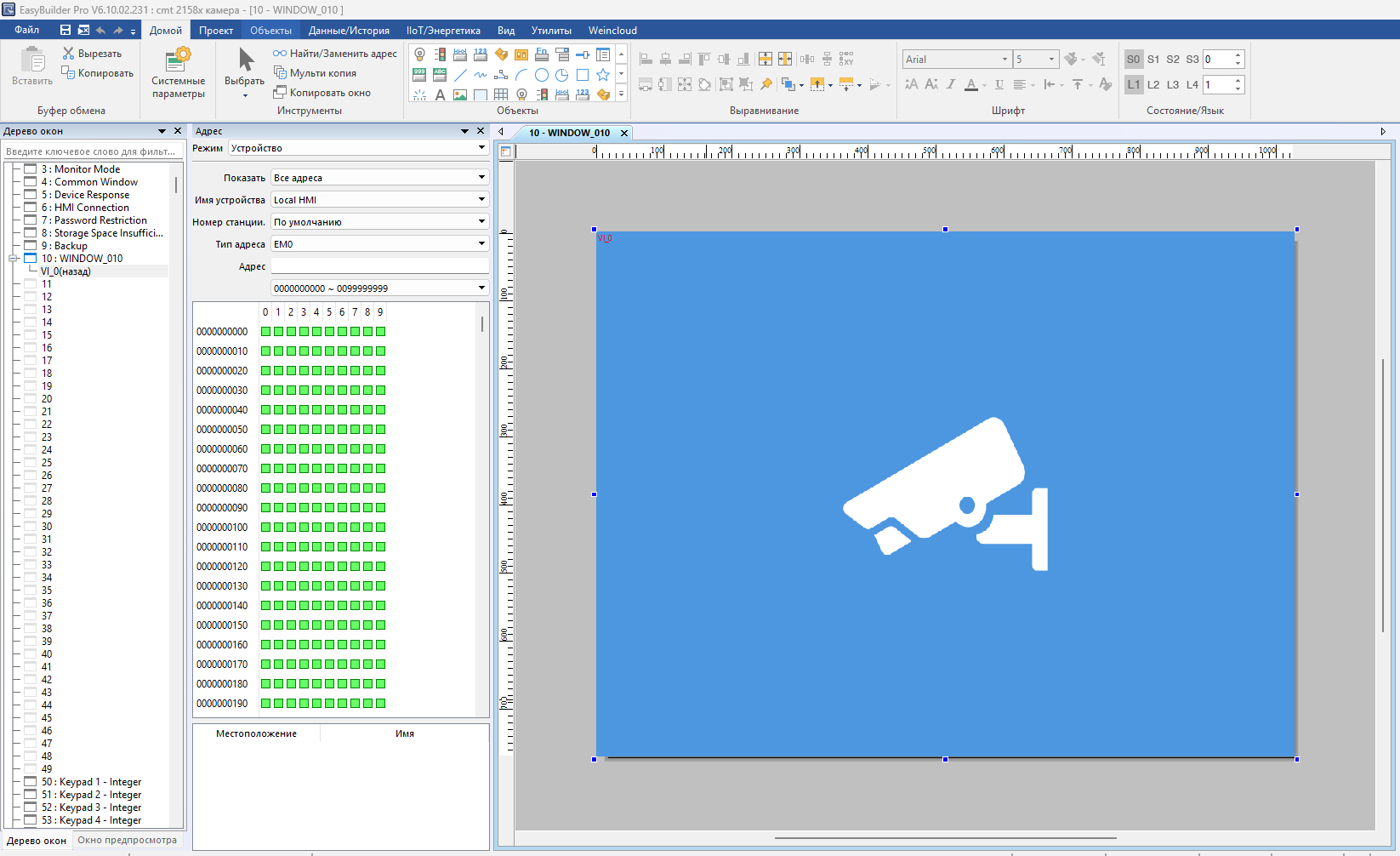Screen dimensions: 1400x856
Task: Switch to Окно предпросмотра tab
Action: click(127, 840)
